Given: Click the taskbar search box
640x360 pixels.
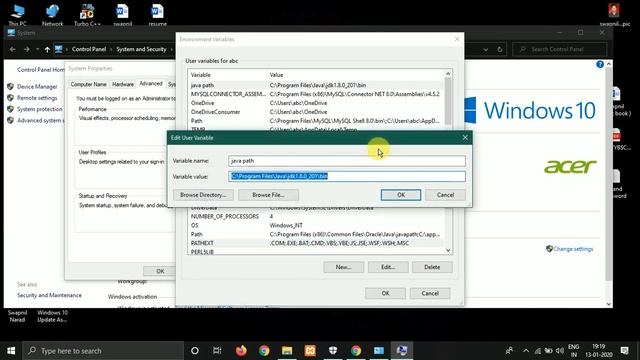Looking at the screenshot, I should coord(103,351).
